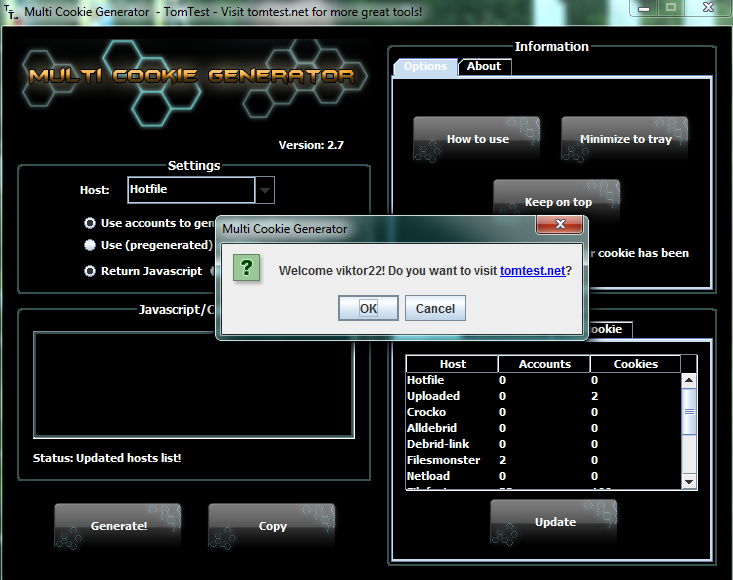The image size is (733, 580).
Task: Select the Netload host row
Action: pyautogui.click(x=544, y=476)
